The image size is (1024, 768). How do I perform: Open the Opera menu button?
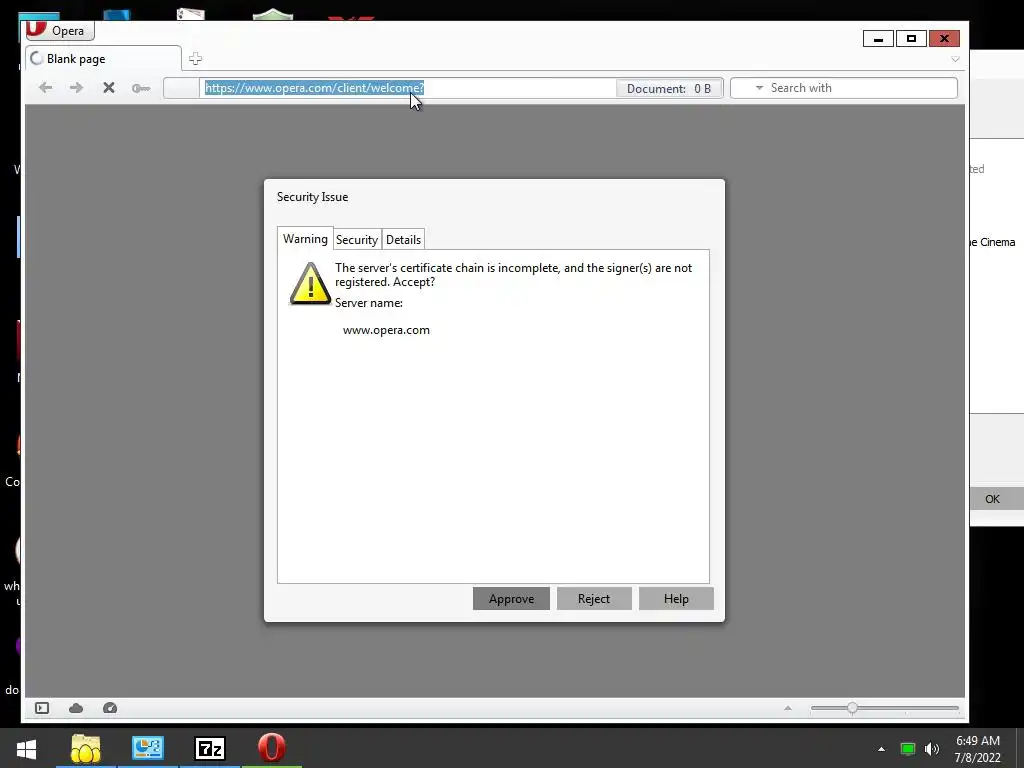pyautogui.click(x=60, y=31)
